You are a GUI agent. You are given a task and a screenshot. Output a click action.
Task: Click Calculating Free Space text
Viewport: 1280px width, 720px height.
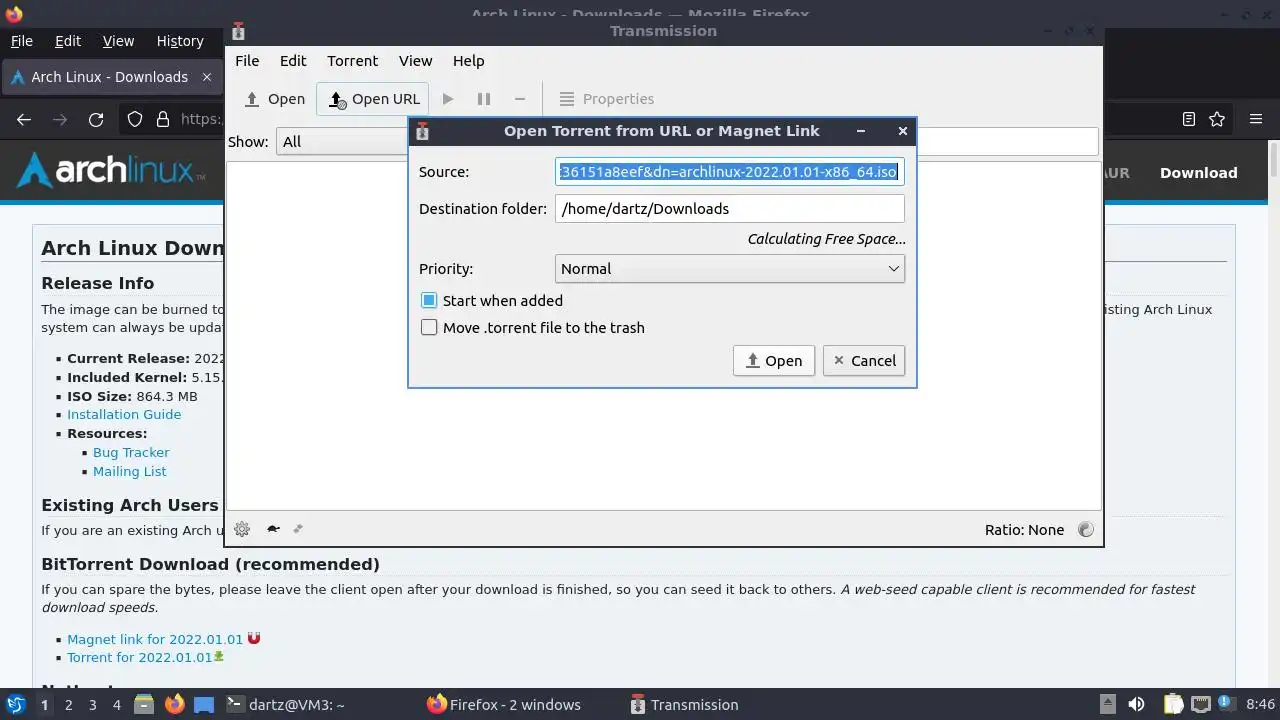[826, 239]
